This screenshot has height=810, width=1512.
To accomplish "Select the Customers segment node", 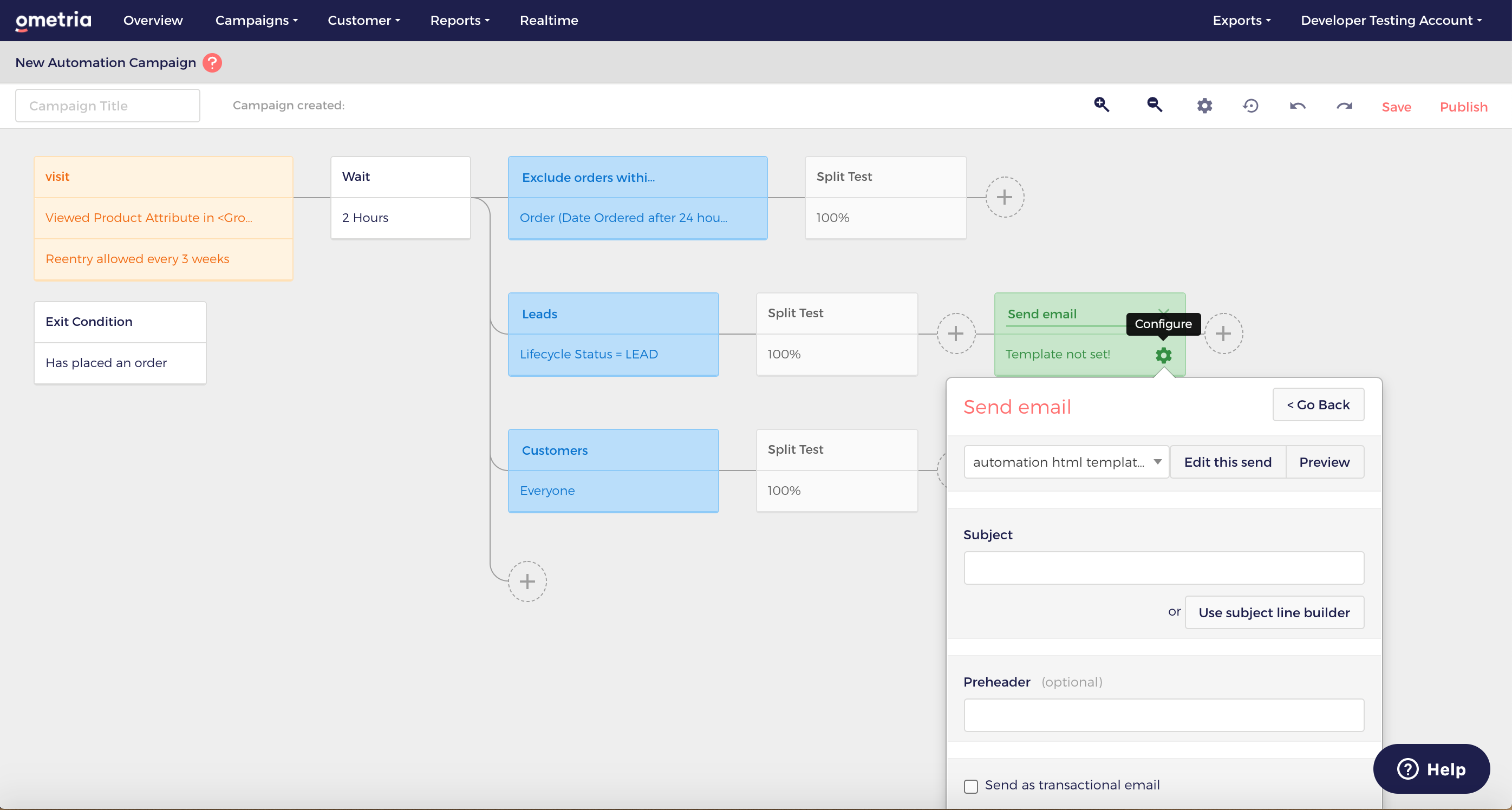I will pyautogui.click(x=614, y=470).
